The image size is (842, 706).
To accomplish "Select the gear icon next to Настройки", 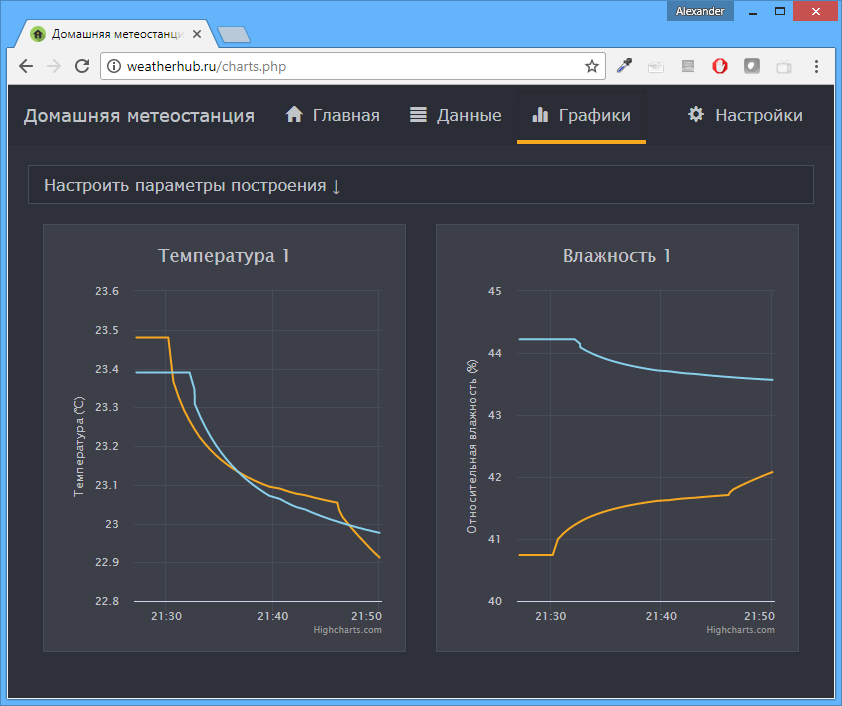I will click(695, 114).
